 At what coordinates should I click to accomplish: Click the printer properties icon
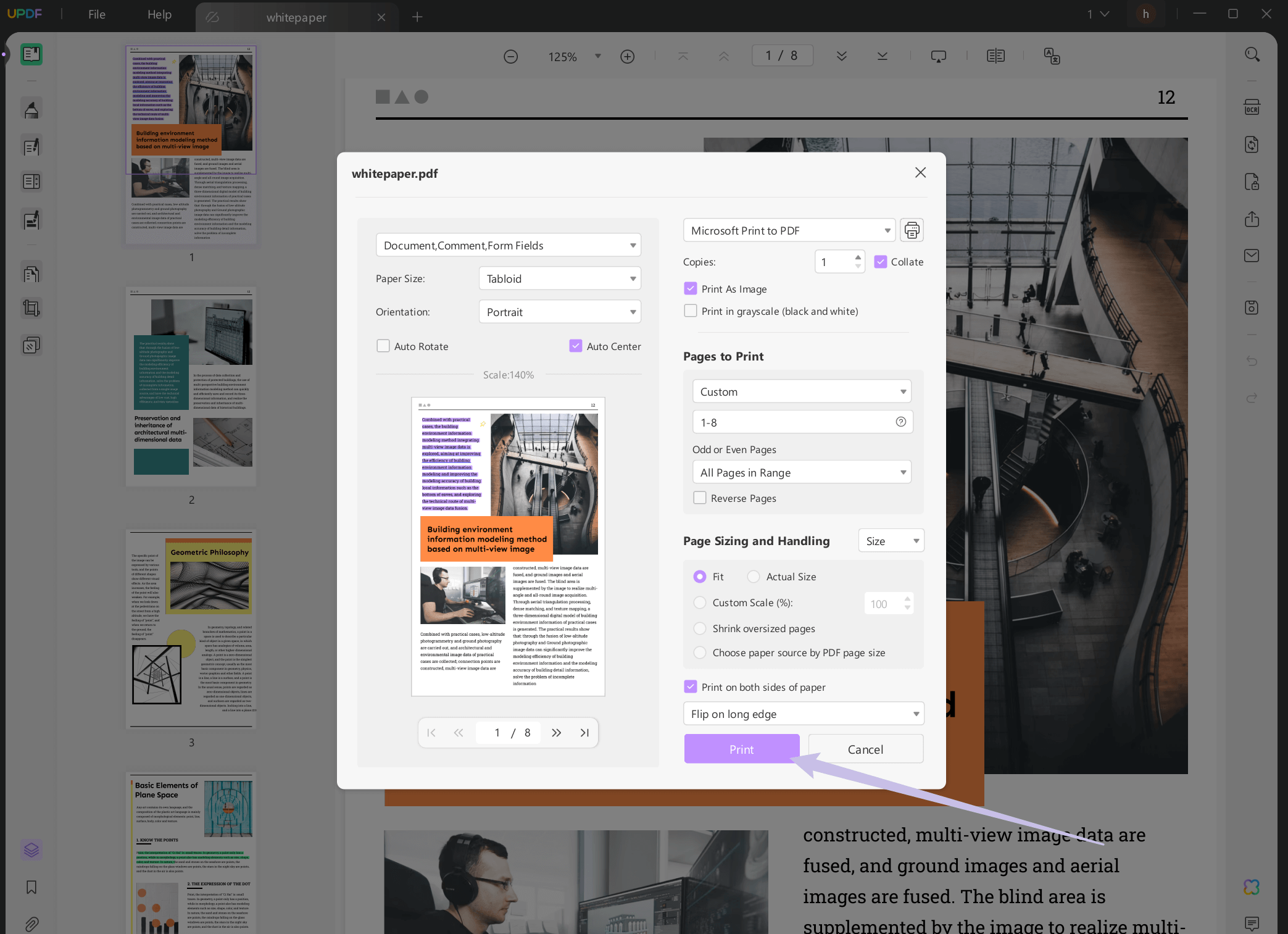[x=912, y=230]
